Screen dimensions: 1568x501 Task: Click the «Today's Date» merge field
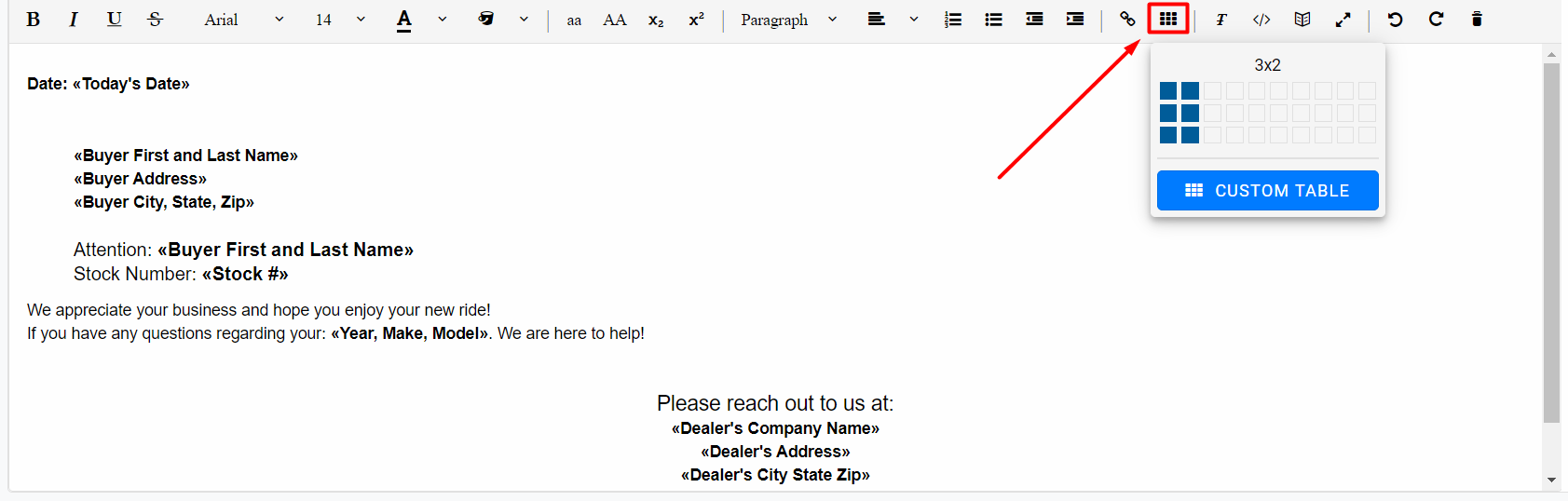[x=131, y=84]
